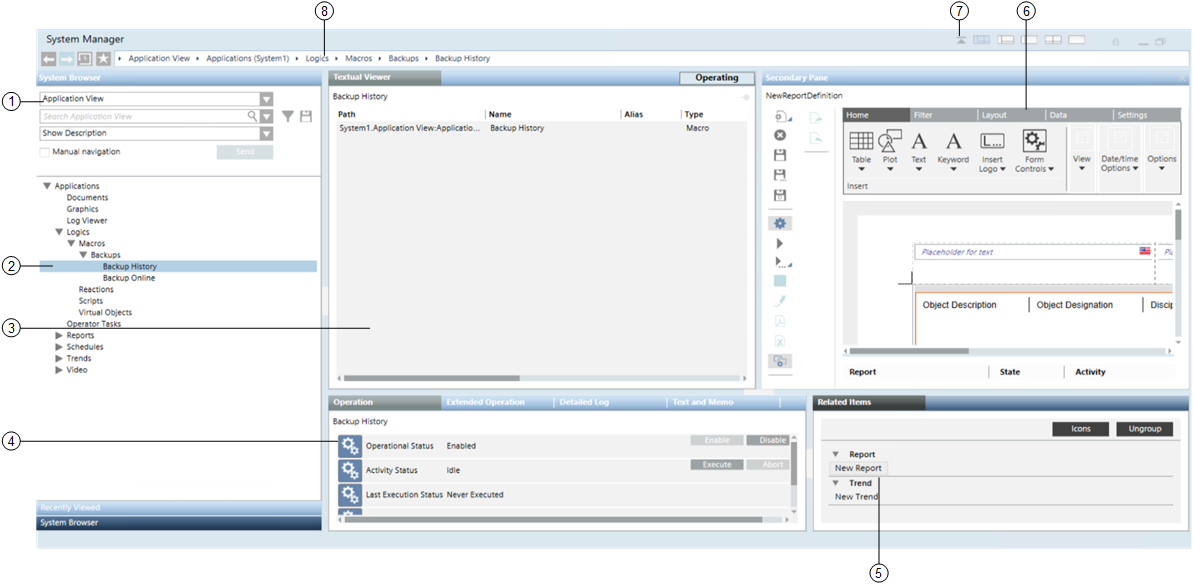Click the Insert Logo icon in ribbon

[x=991, y=141]
